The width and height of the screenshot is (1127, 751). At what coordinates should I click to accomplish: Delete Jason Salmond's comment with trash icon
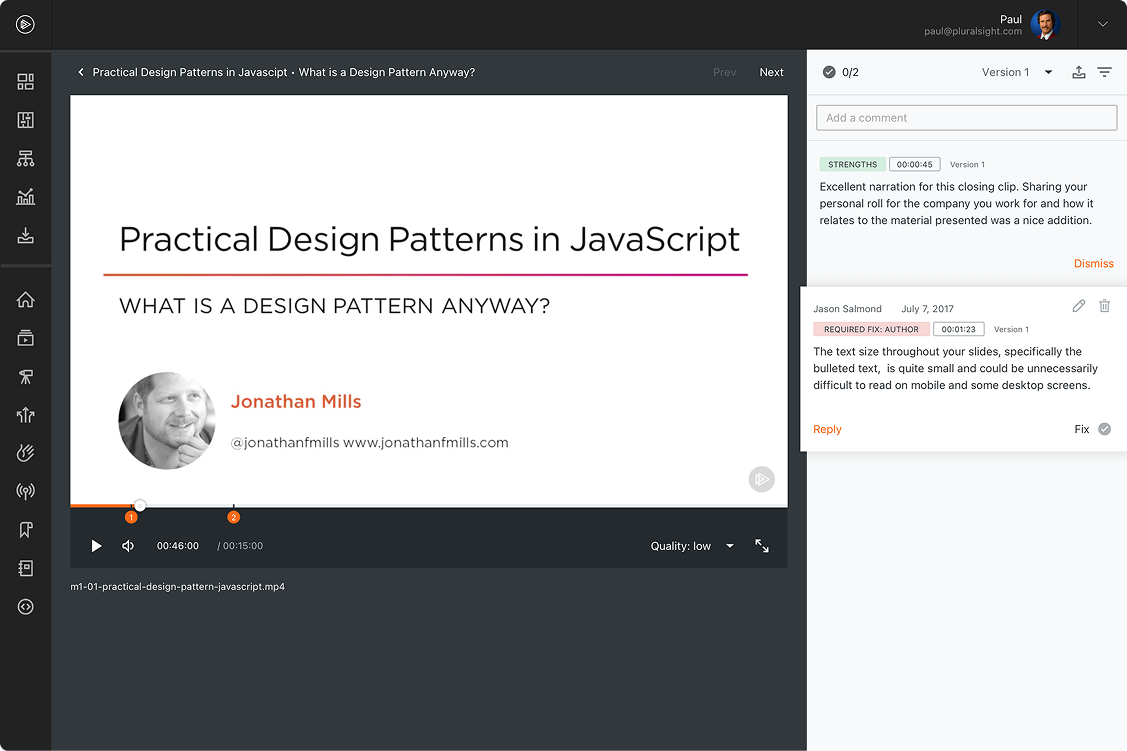[x=1105, y=306]
